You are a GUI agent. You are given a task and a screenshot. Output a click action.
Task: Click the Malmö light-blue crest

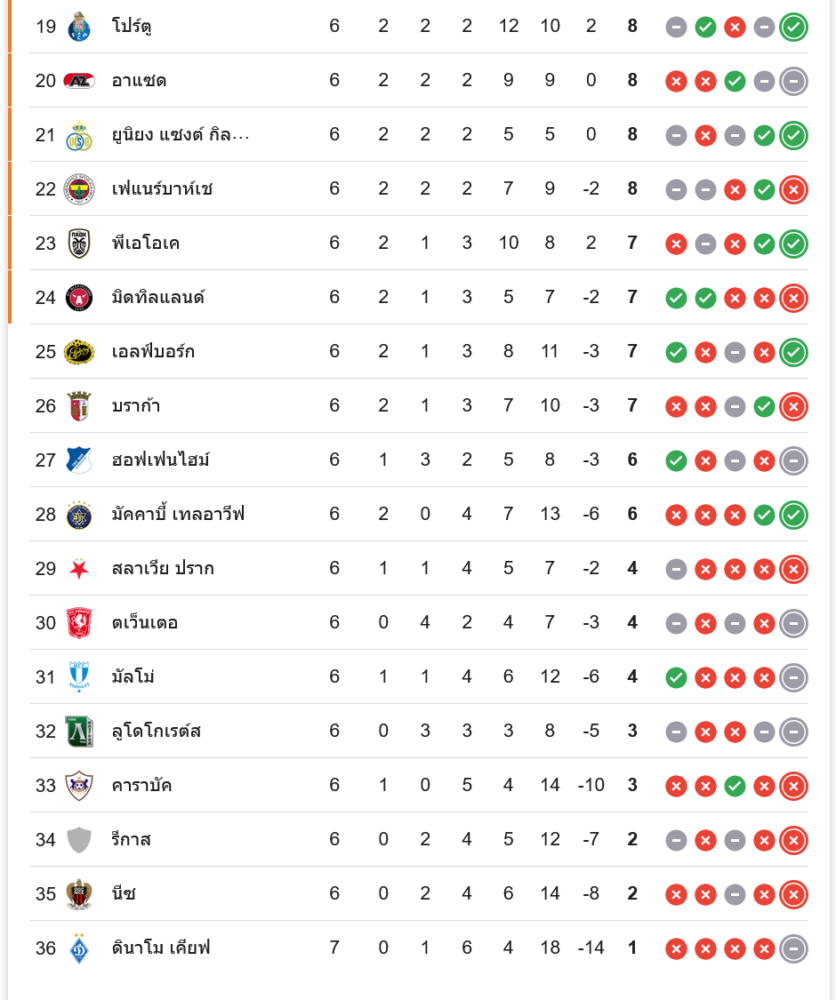79,677
